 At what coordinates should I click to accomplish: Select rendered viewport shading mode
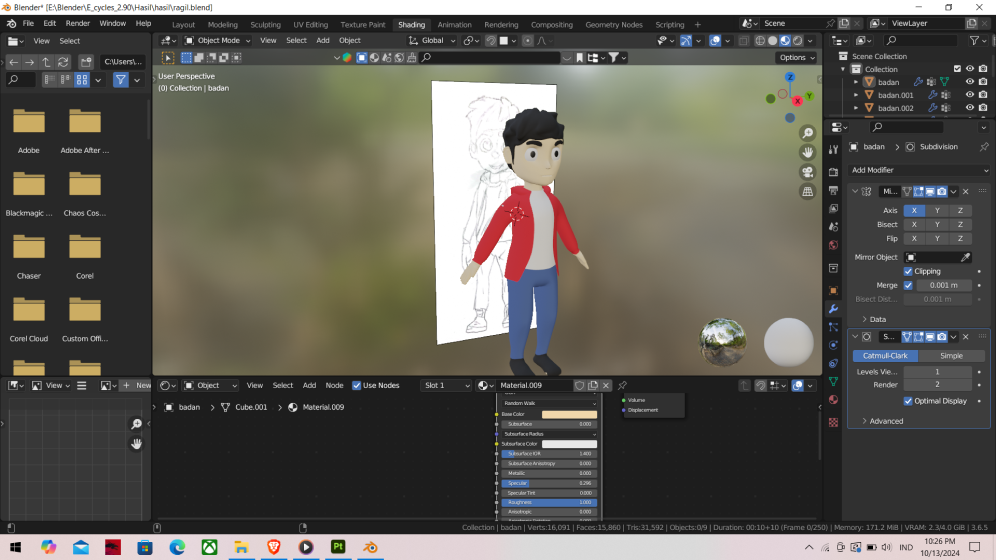click(x=798, y=41)
